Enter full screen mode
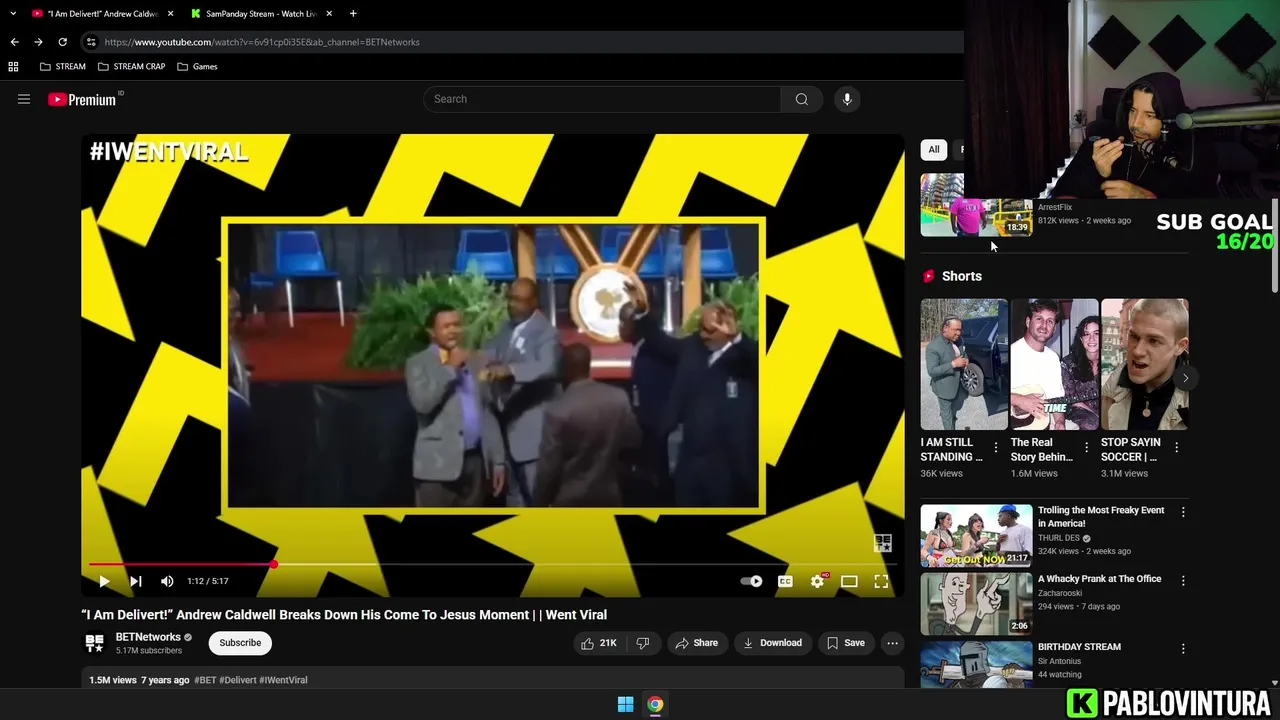This screenshot has height=720, width=1280. pyautogui.click(x=881, y=581)
